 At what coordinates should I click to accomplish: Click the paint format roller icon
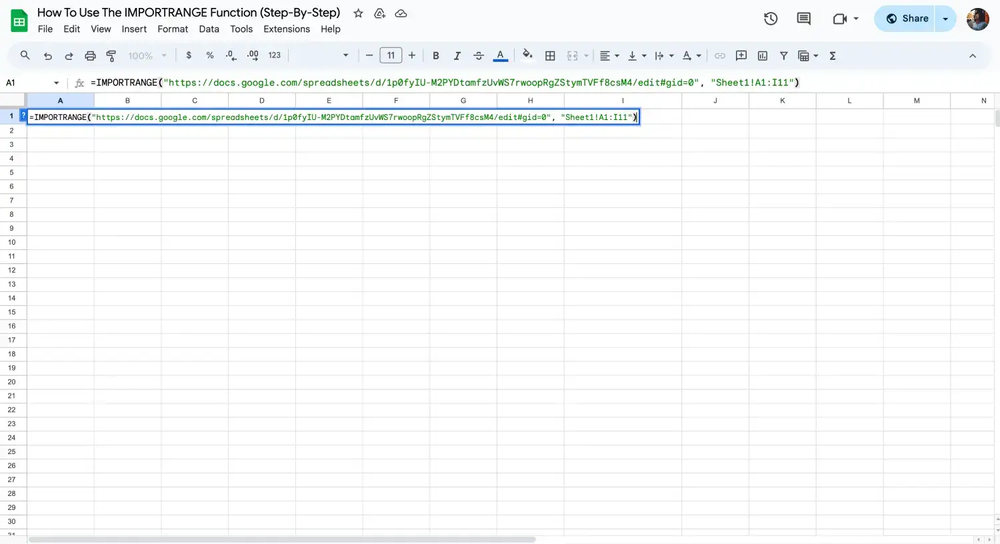coord(111,56)
